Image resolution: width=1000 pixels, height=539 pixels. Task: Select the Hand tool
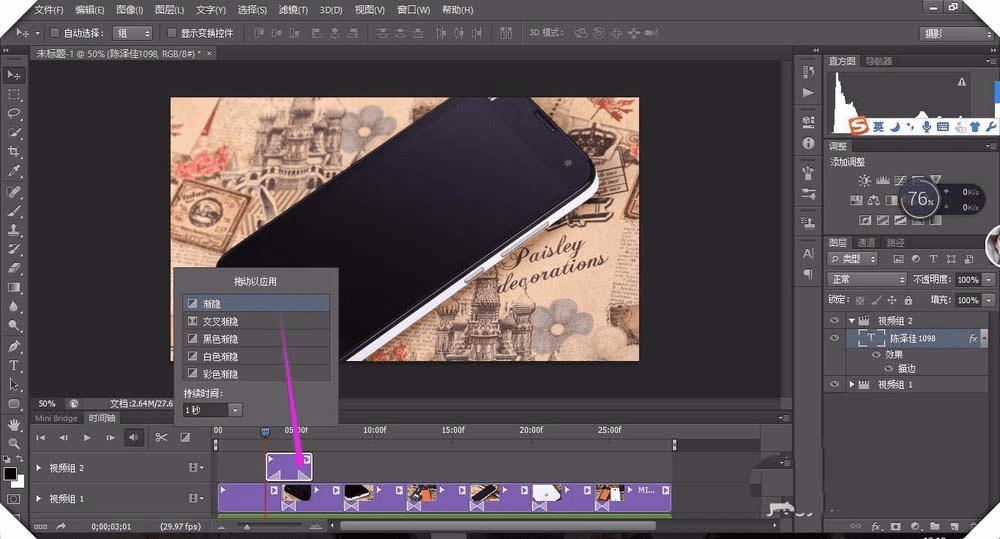pyautogui.click(x=14, y=423)
